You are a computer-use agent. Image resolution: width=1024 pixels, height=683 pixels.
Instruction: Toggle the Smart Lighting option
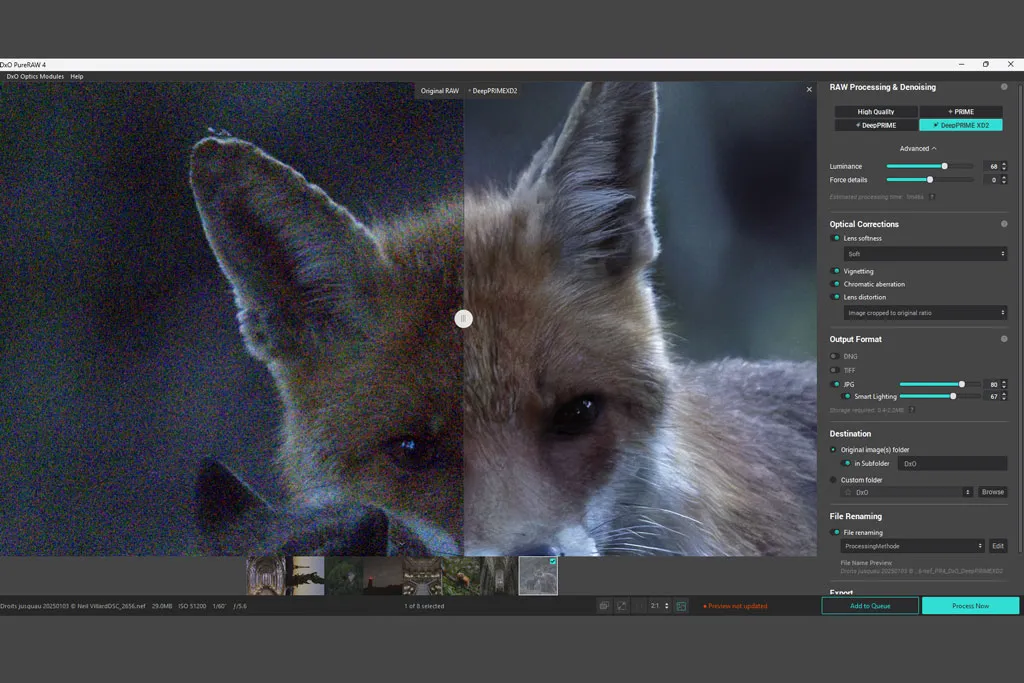coord(845,396)
